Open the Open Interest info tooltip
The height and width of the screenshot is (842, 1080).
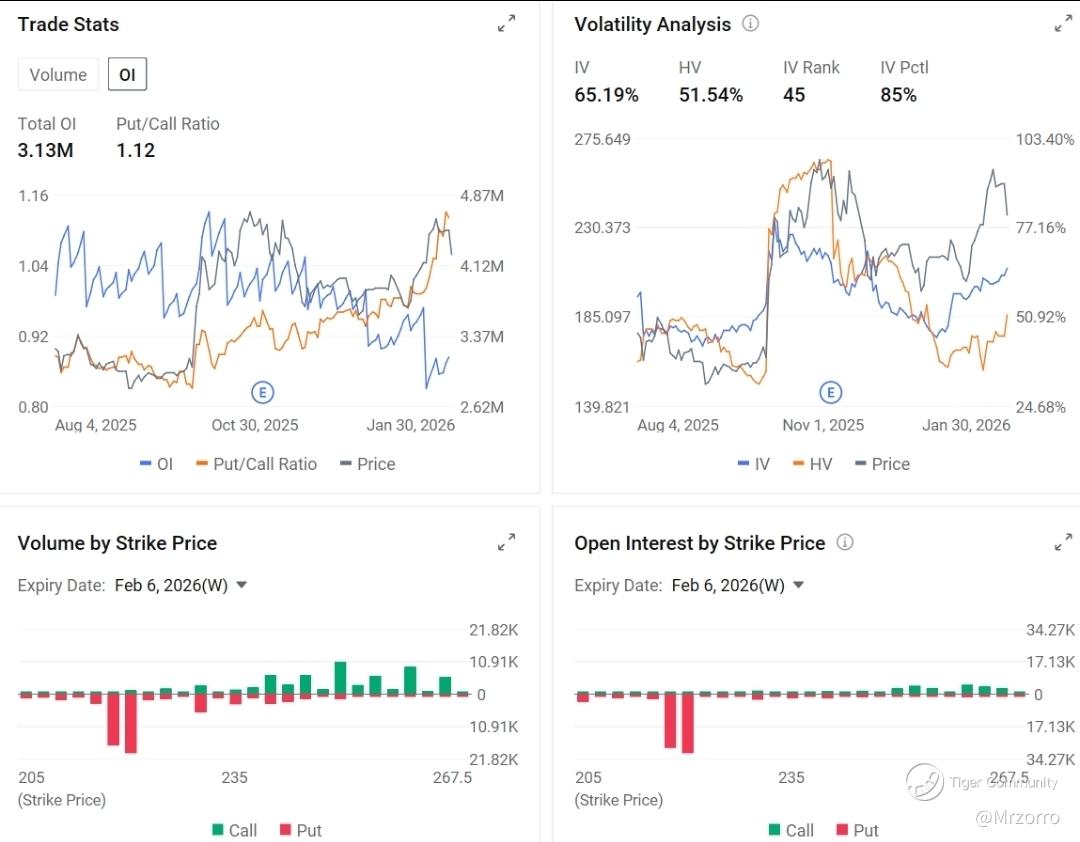point(845,542)
